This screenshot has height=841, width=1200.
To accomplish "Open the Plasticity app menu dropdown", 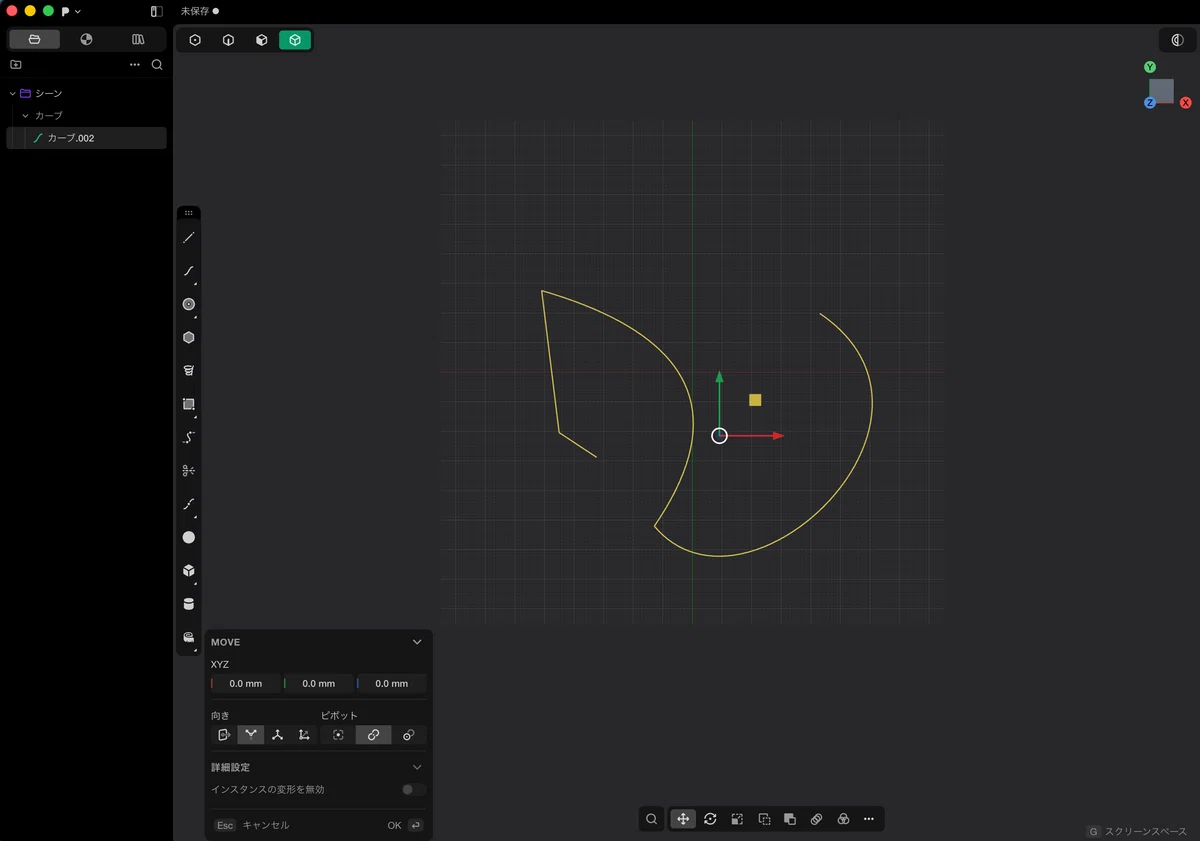I will point(71,11).
